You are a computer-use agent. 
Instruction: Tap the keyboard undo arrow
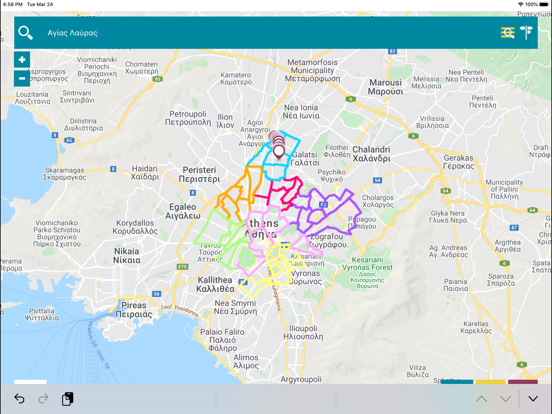19,399
